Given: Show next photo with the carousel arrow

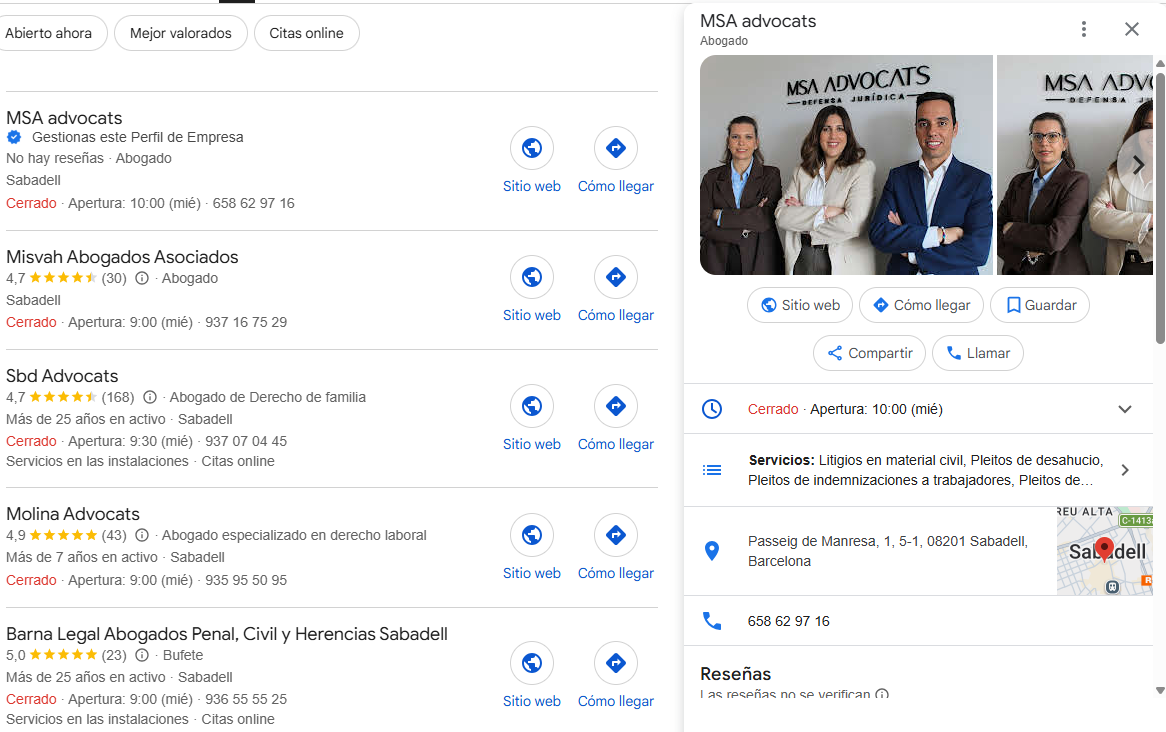Looking at the screenshot, I should [1137, 164].
